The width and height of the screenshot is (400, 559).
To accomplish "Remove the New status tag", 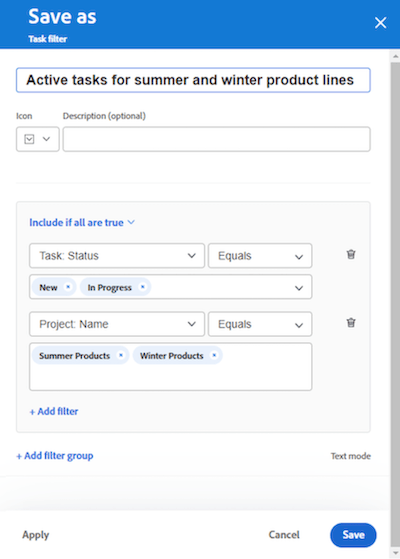I will 68,287.
